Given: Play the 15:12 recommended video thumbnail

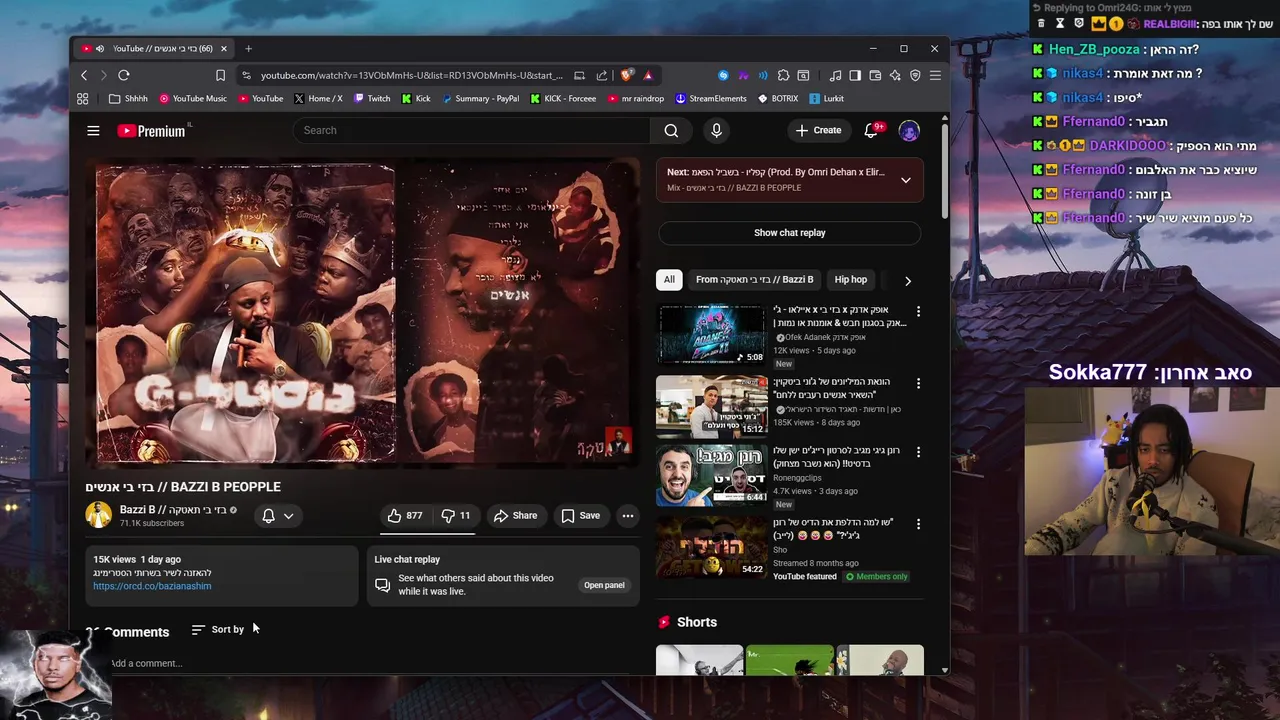Looking at the screenshot, I should pos(711,406).
